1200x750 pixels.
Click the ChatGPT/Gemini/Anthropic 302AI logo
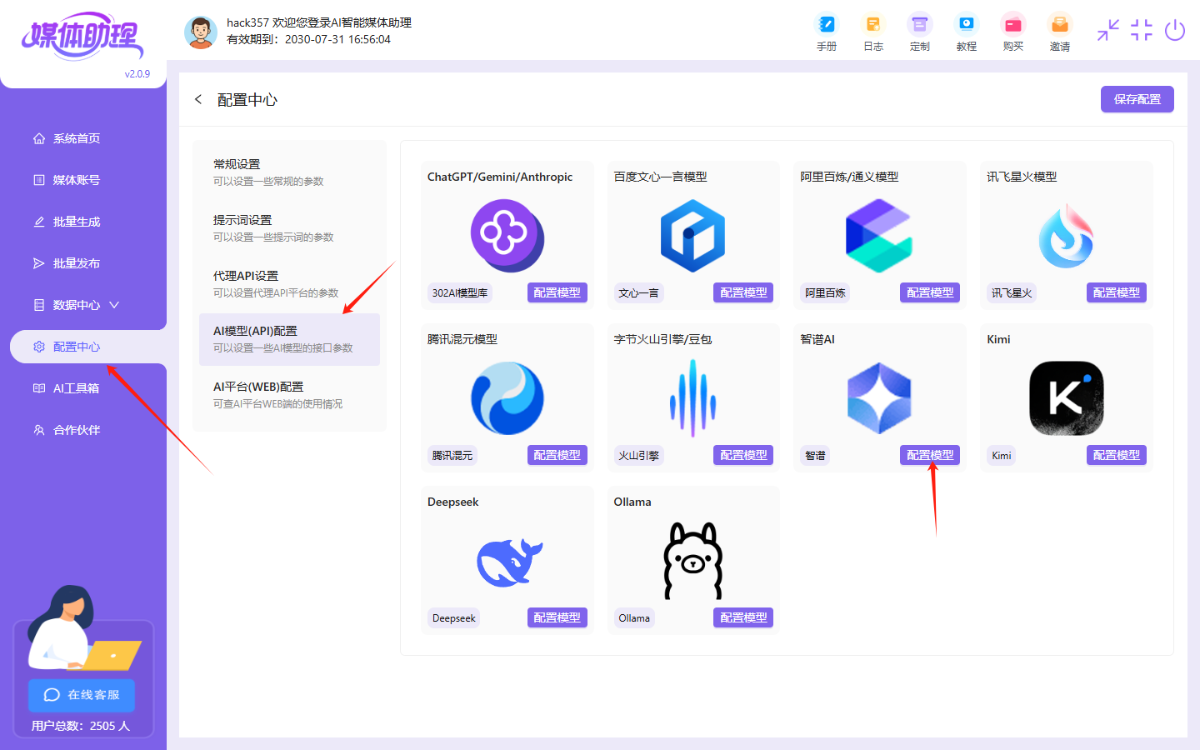click(507, 236)
